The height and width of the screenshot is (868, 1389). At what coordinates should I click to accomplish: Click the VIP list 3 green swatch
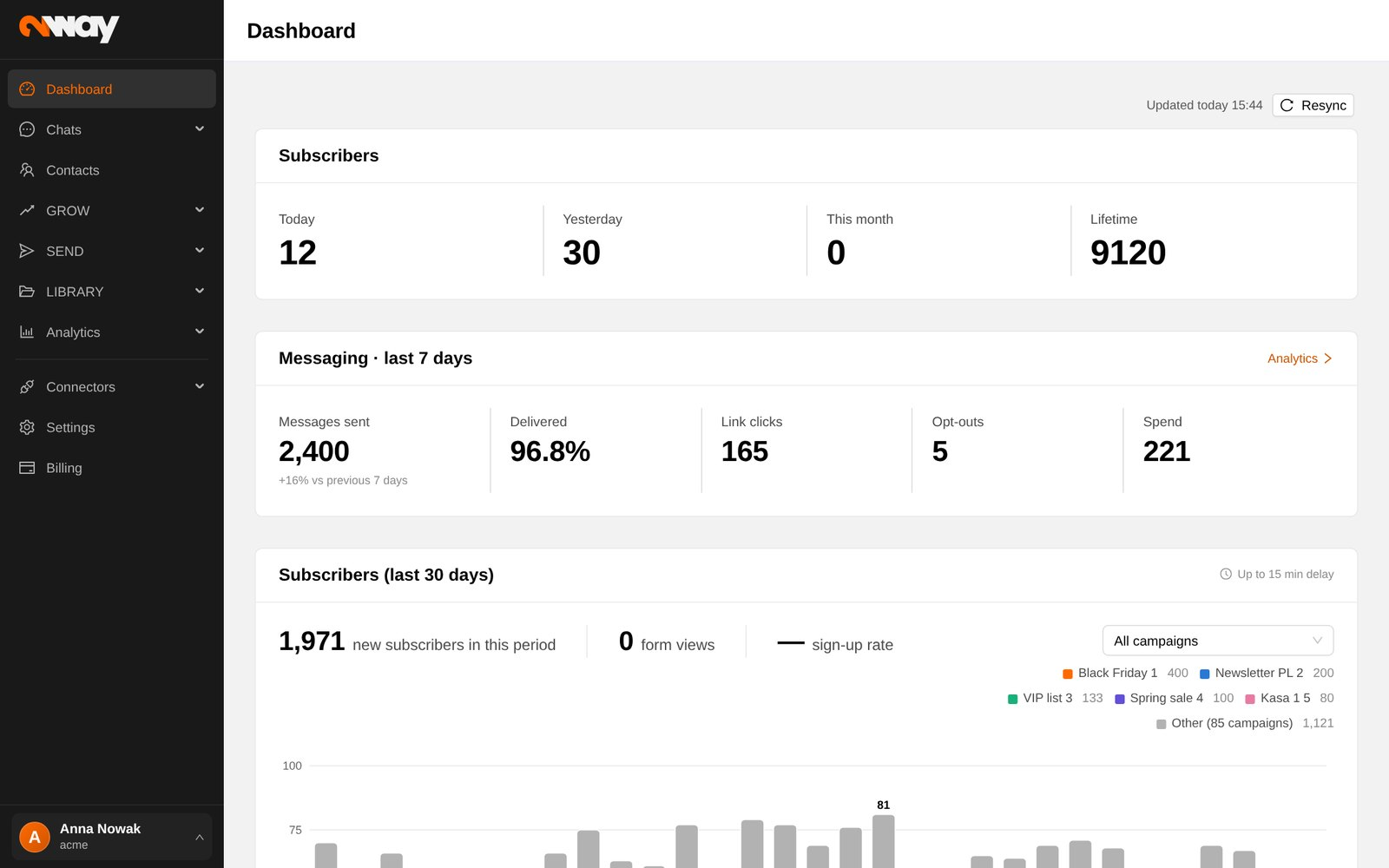tap(1012, 699)
